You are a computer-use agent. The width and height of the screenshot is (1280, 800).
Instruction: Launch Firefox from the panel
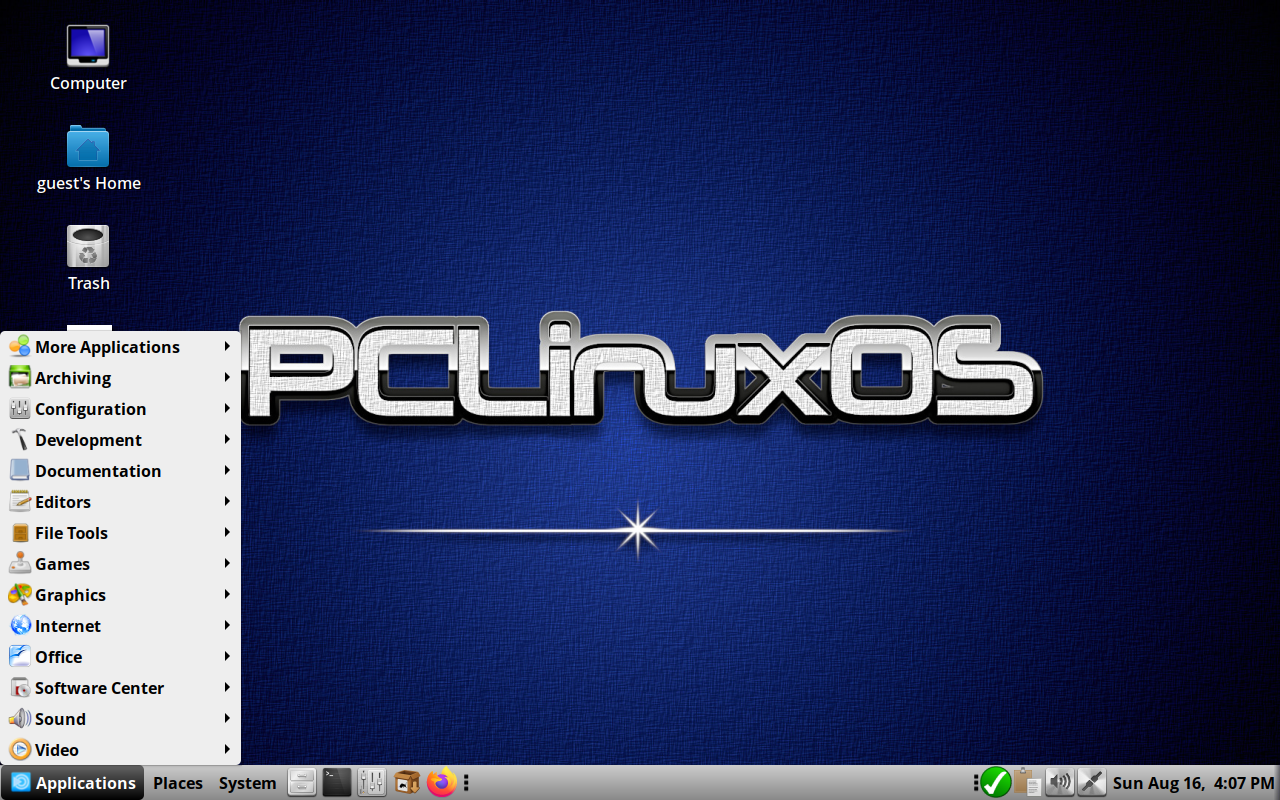coord(441,782)
